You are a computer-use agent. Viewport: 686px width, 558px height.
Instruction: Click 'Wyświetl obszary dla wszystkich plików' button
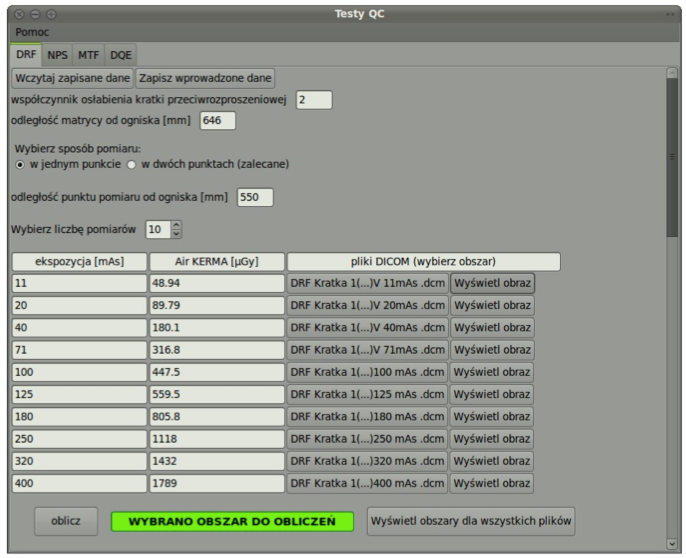click(471, 521)
